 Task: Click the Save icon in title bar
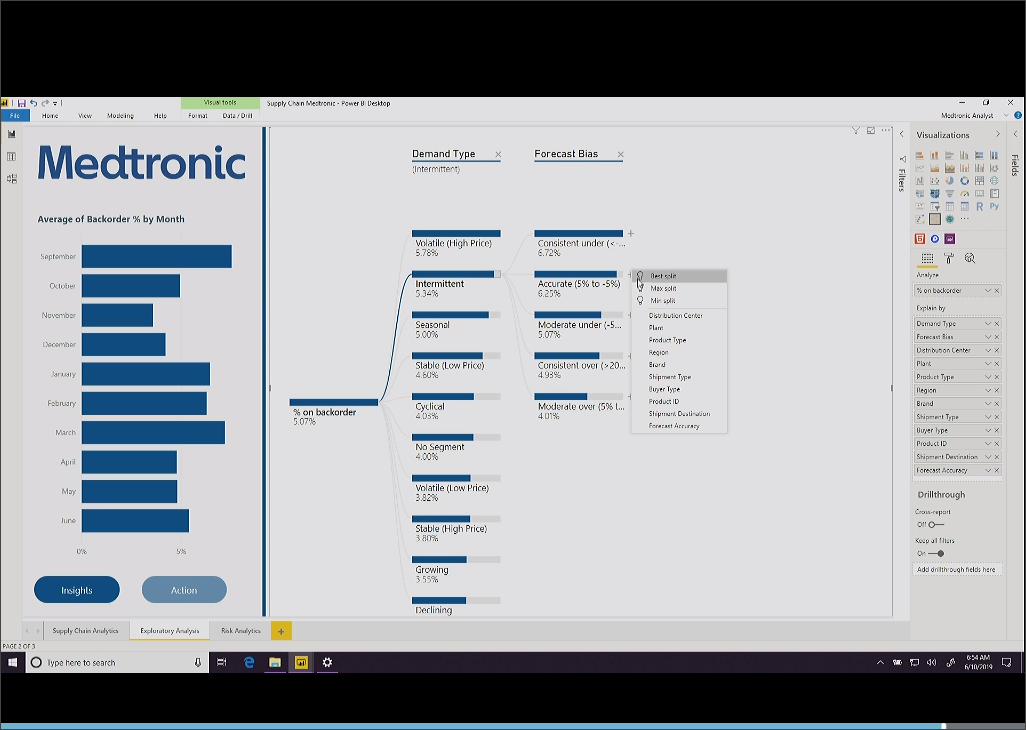(22, 103)
